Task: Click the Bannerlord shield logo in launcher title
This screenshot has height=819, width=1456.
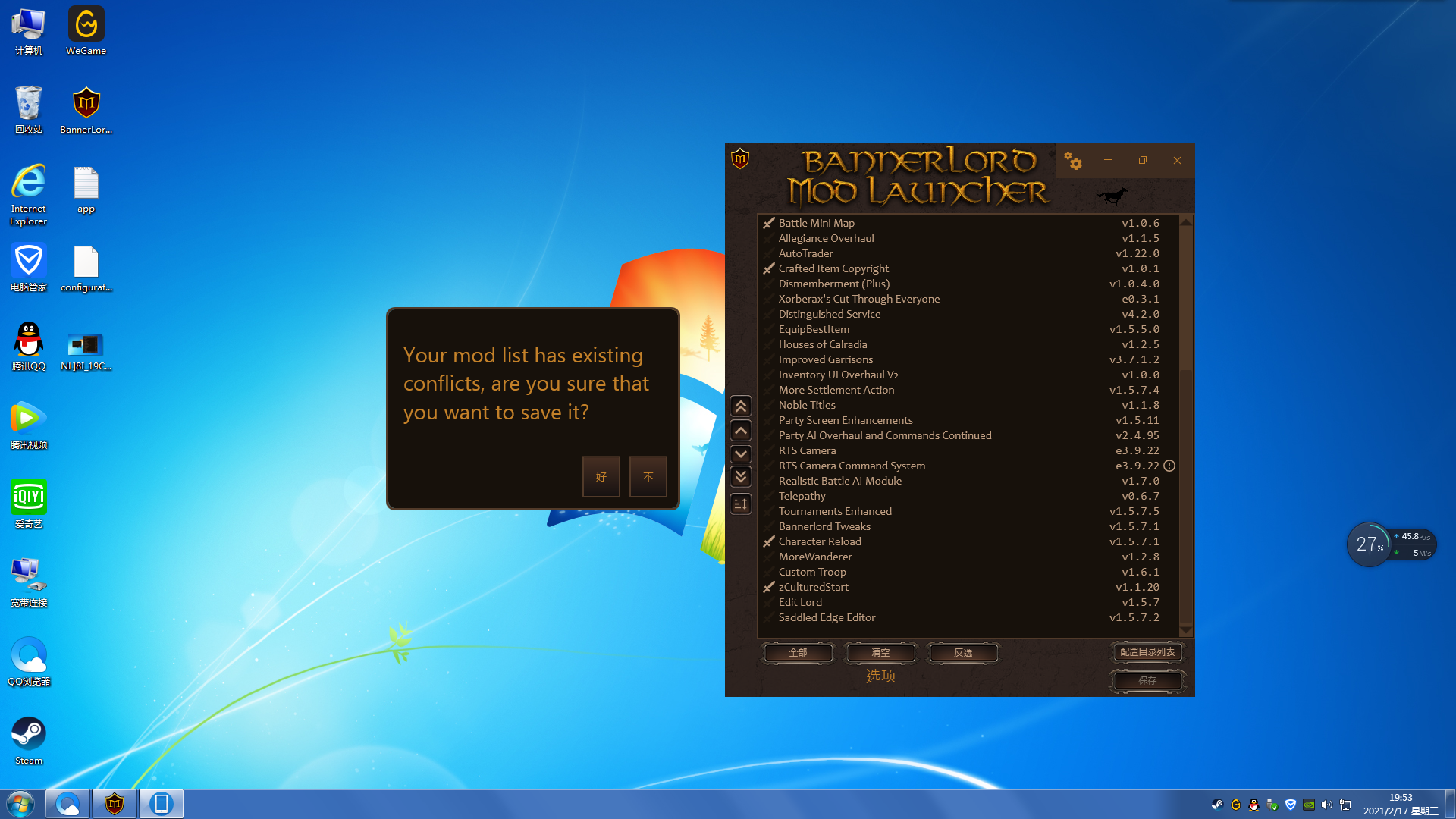Action: click(740, 158)
